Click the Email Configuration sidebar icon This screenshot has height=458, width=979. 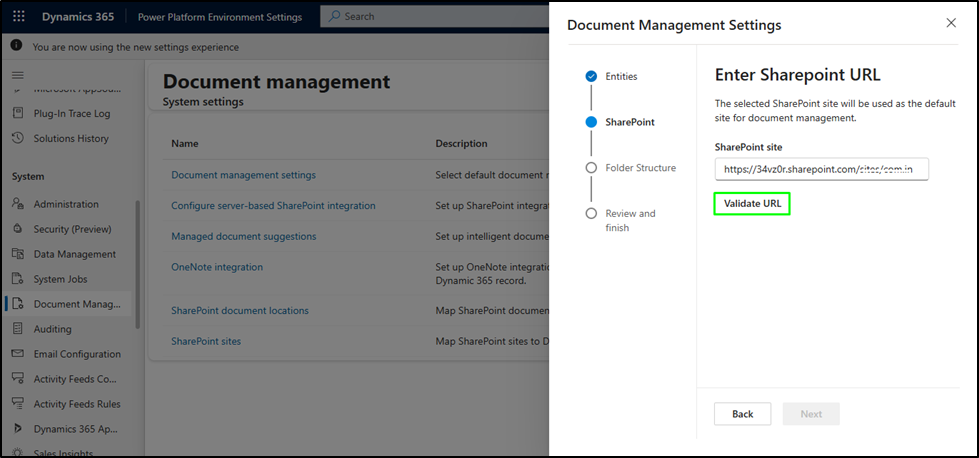(x=18, y=354)
